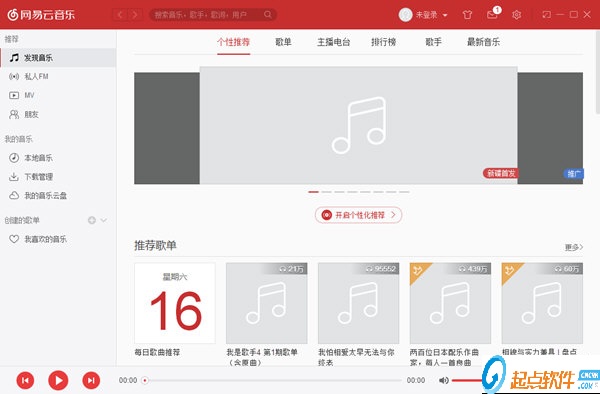Collapse the 创建的歌单 section chevron
Image resolution: width=600 pixels, height=394 pixels.
pos(104,220)
